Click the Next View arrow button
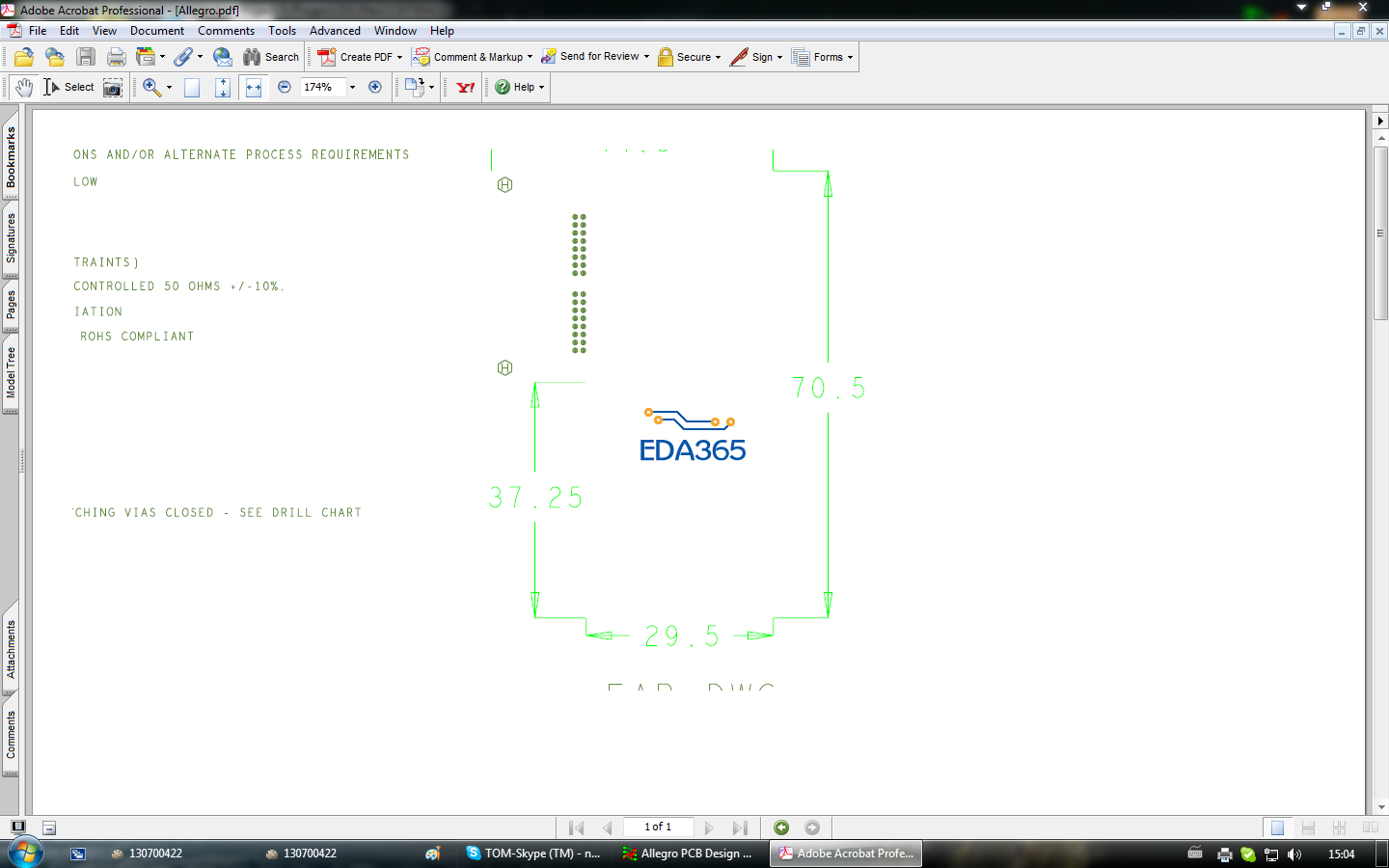The height and width of the screenshot is (868, 1389). pos(812,827)
